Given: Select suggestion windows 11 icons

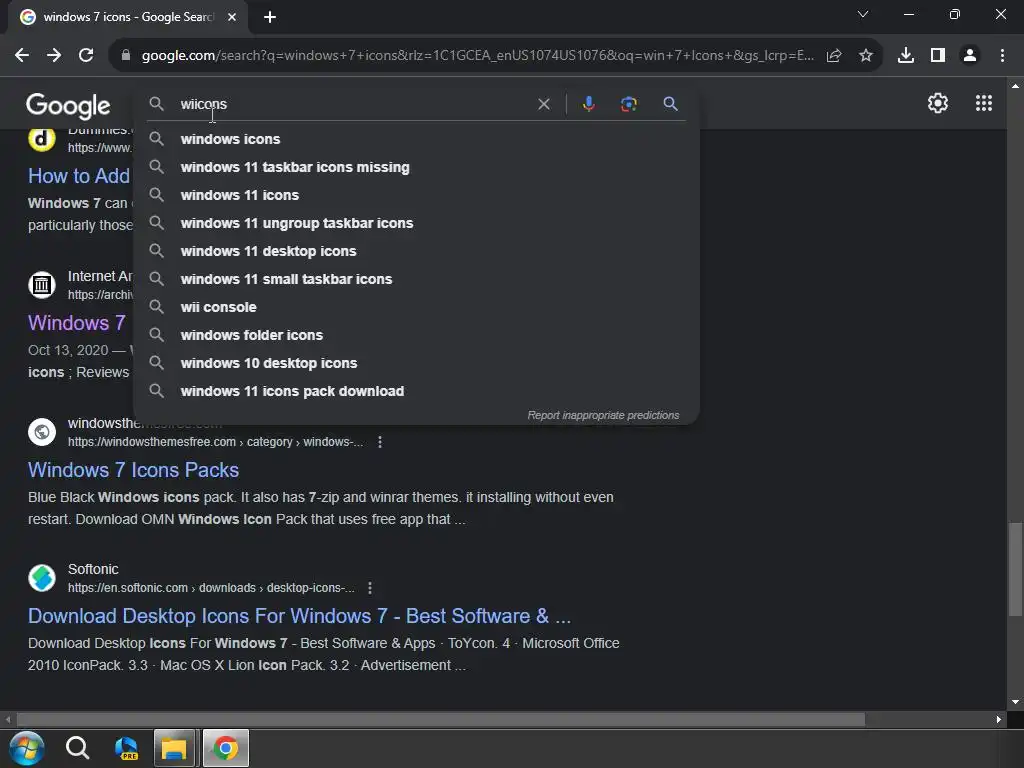Looking at the screenshot, I should tap(416, 195).
